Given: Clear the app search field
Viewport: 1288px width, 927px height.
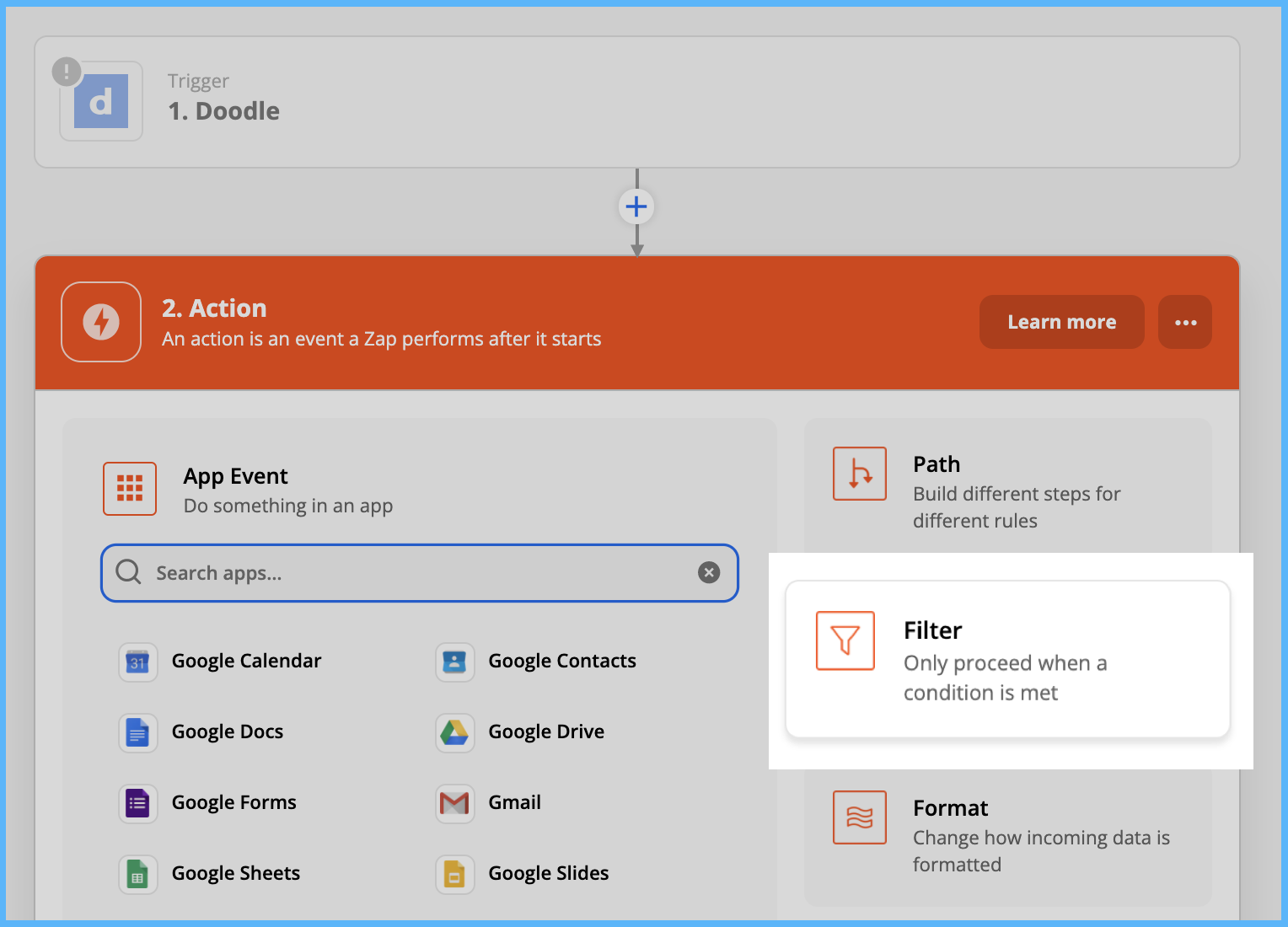Looking at the screenshot, I should (x=709, y=573).
